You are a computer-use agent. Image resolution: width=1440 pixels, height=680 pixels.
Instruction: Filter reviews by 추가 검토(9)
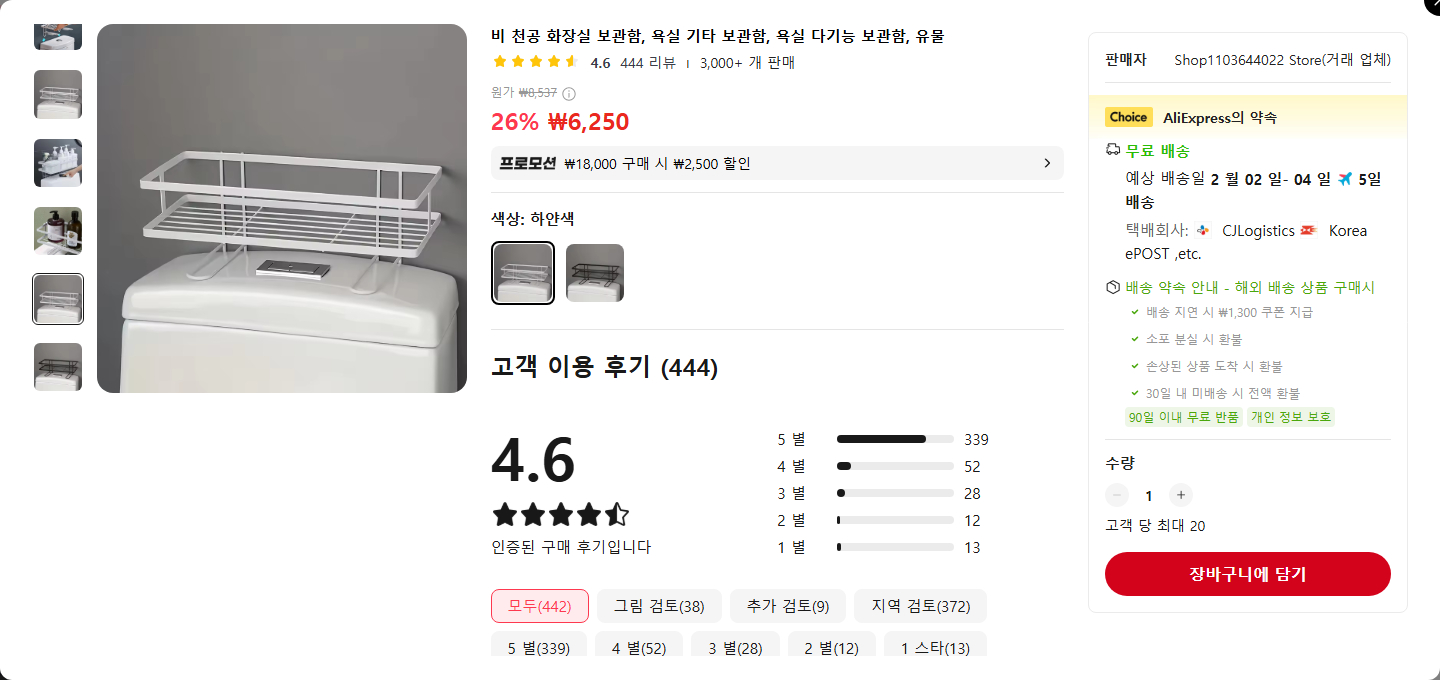[x=788, y=606]
